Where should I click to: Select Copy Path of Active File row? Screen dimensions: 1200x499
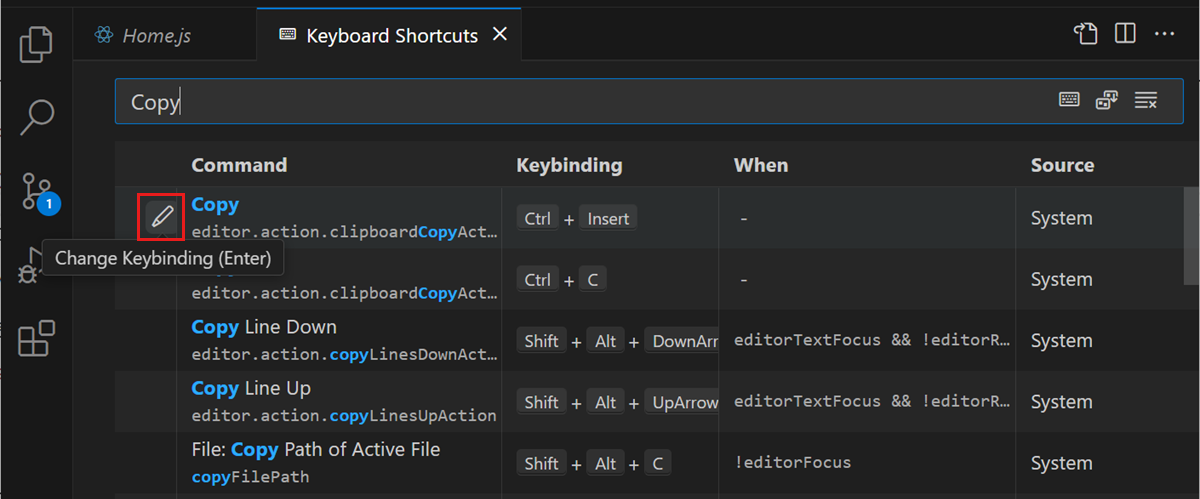tap(343, 462)
